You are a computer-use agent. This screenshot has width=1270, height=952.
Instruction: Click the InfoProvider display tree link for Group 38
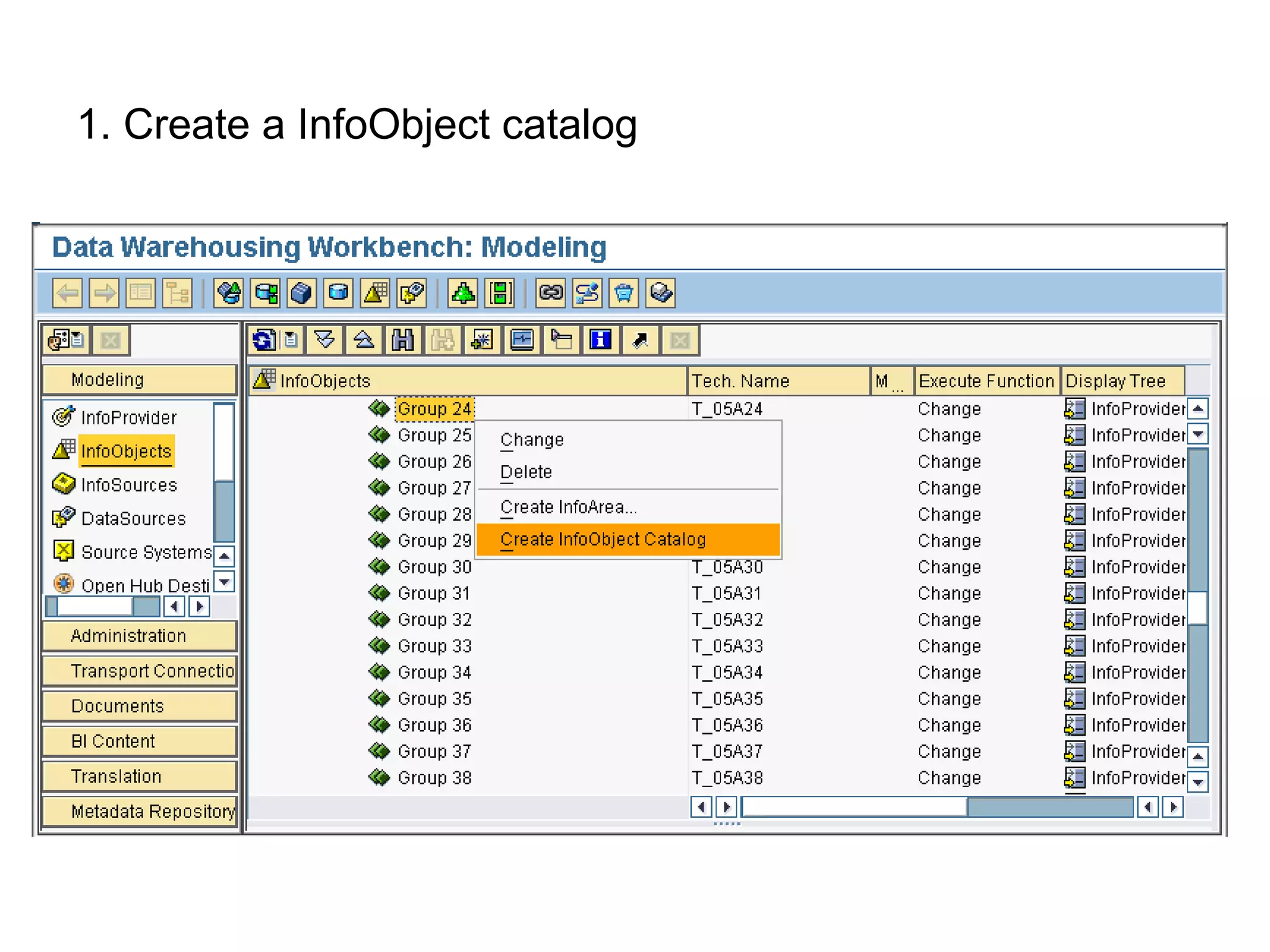coord(1137,778)
